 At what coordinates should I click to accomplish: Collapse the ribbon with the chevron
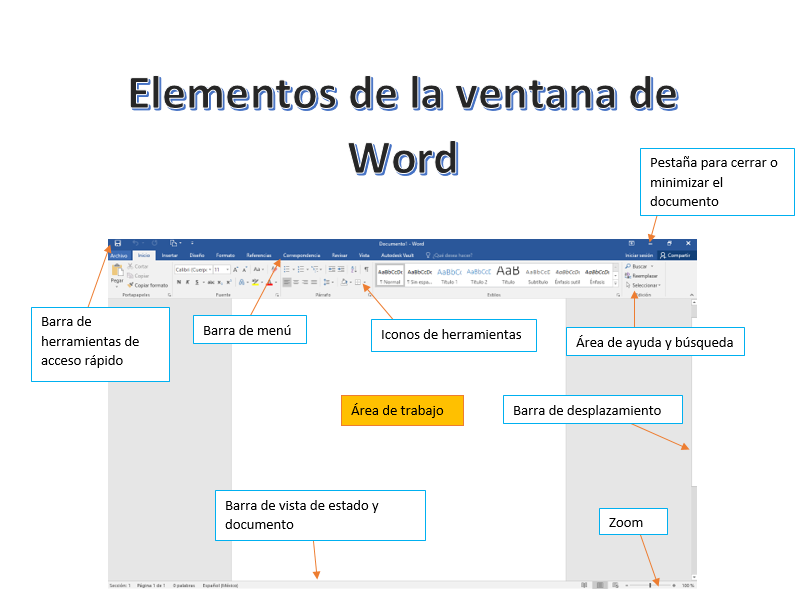692,295
